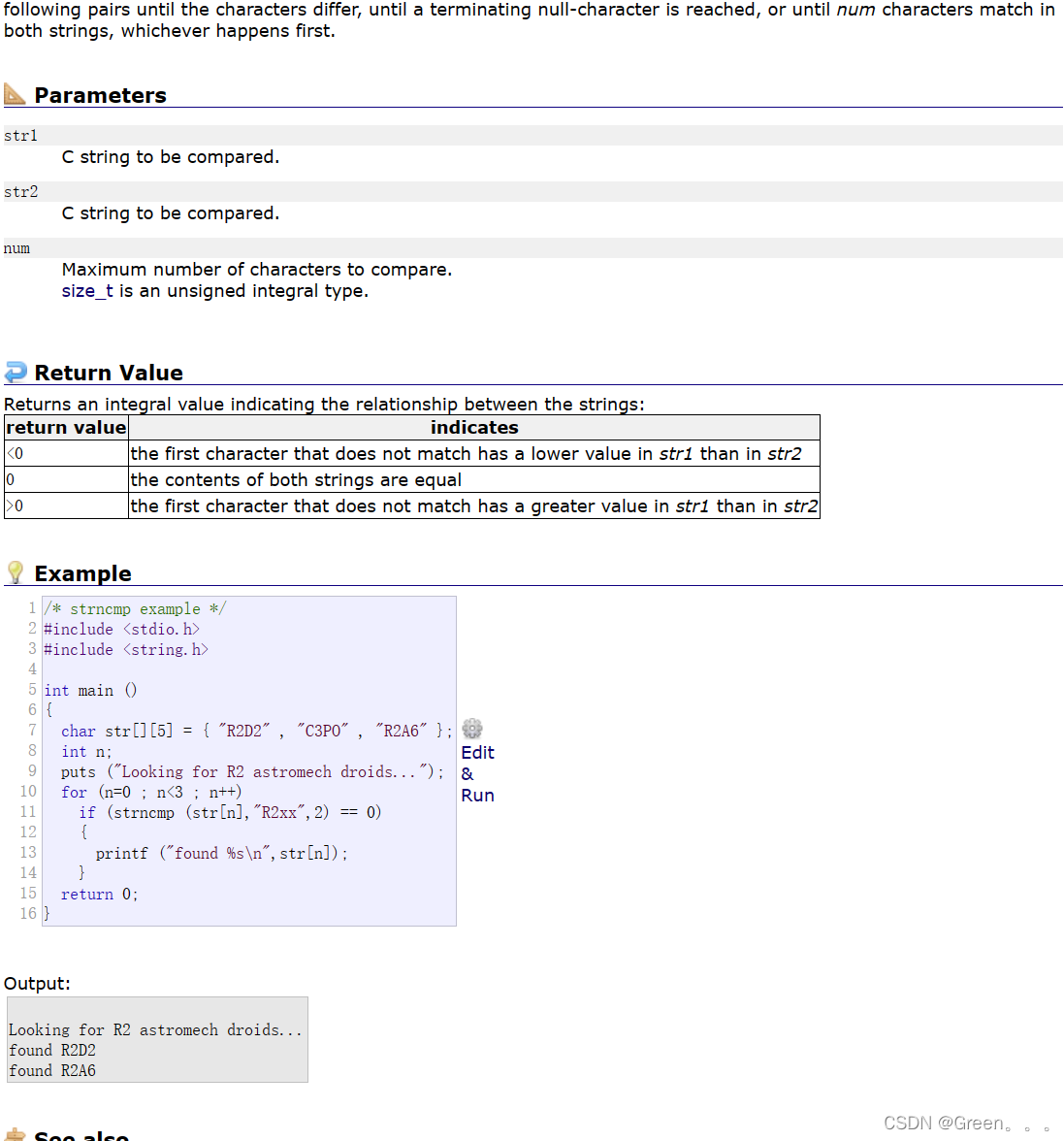Screen dimensions: 1064x1141
Task: Click output line 'Looking for R2 astromech droids...'
Action: click(x=155, y=1030)
